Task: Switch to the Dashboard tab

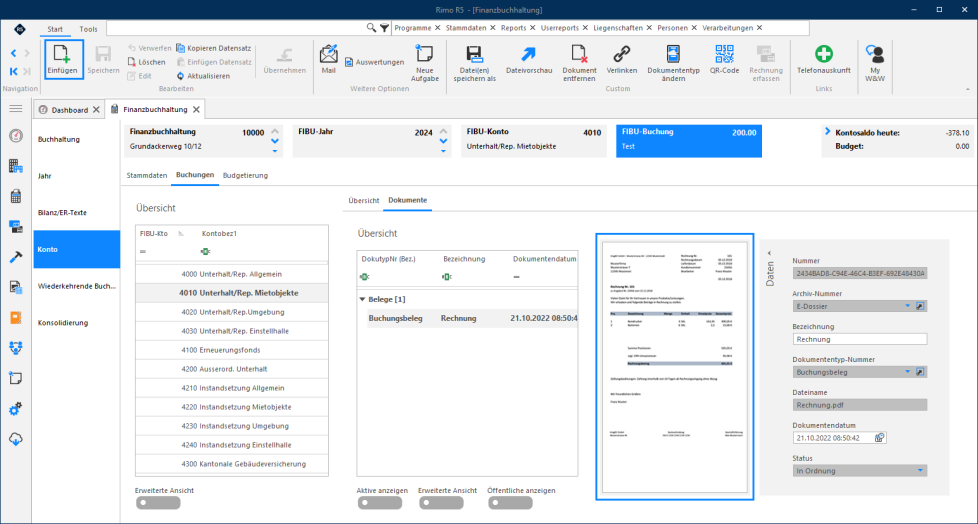Action: click(69, 110)
